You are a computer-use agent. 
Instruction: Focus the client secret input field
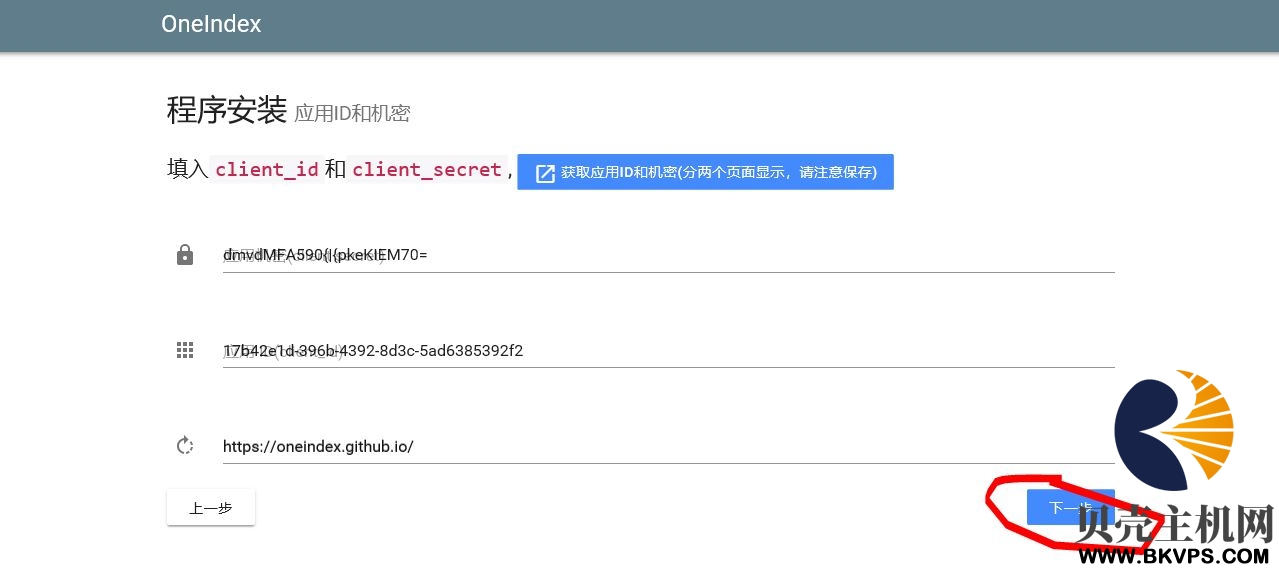(668, 255)
